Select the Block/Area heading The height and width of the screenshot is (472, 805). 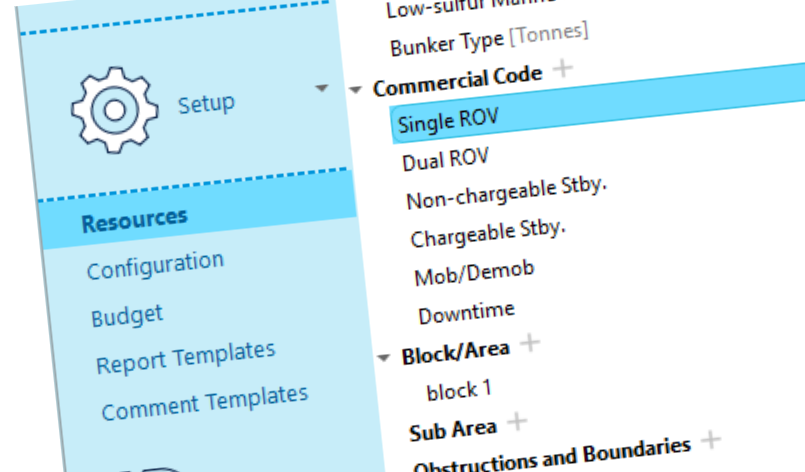pos(455,353)
